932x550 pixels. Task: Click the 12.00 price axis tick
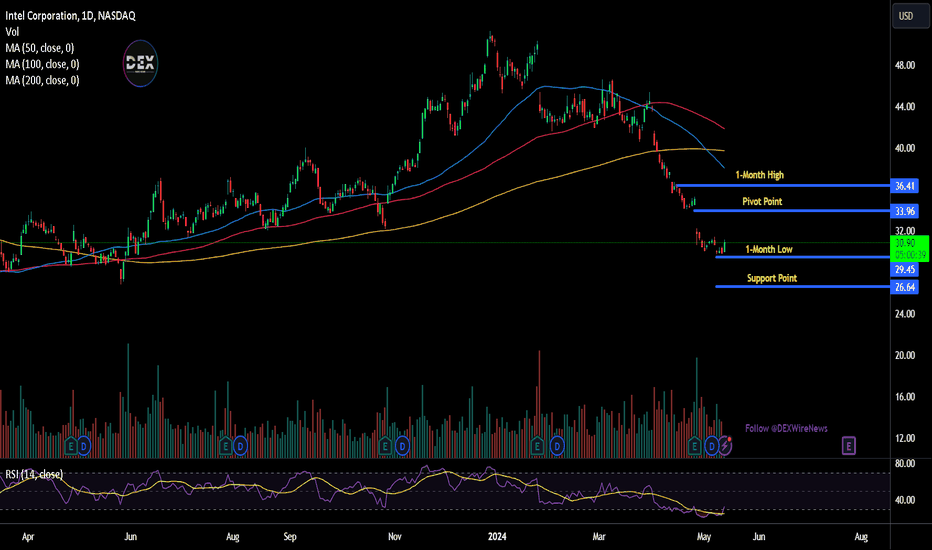point(905,438)
